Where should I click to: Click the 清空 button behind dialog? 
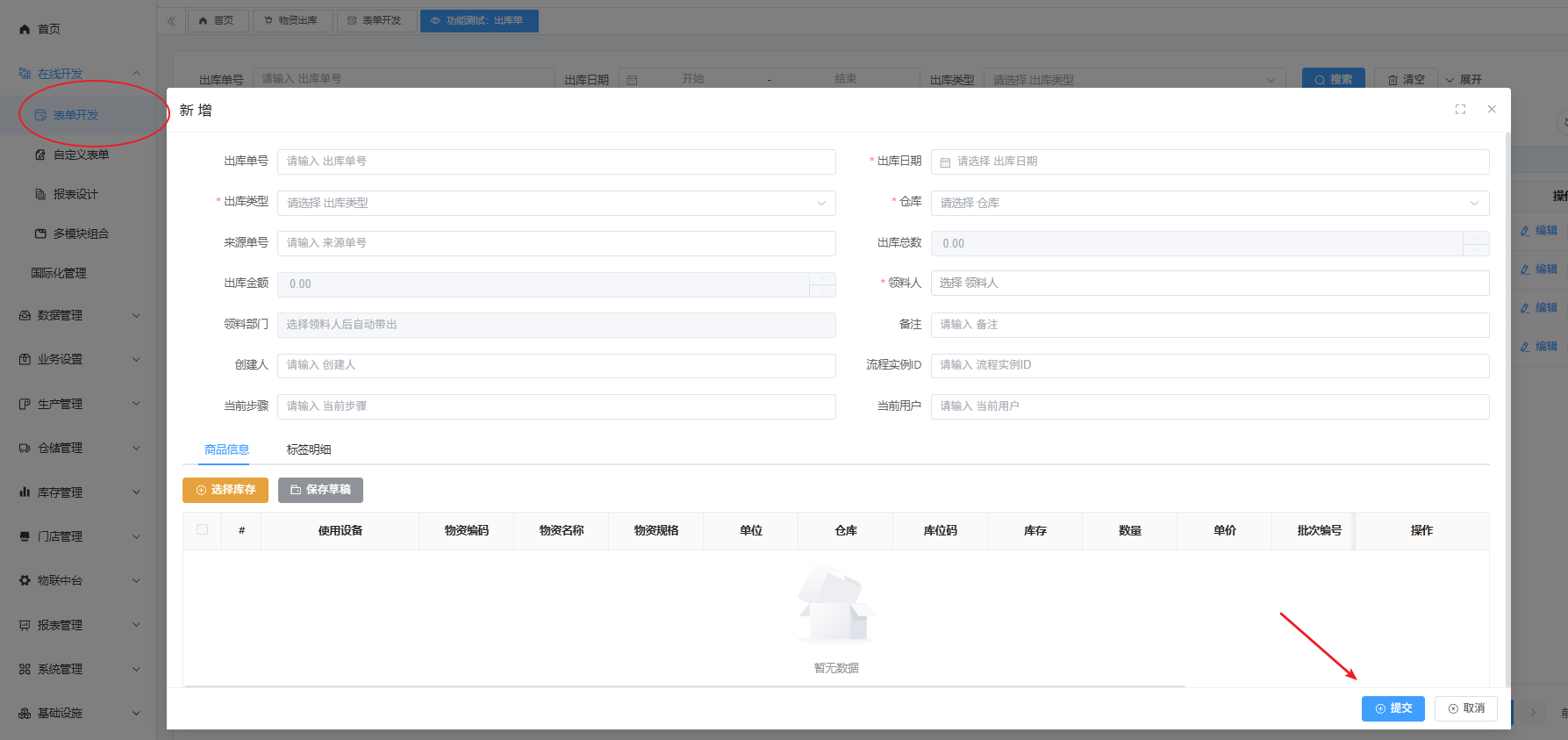(1406, 79)
